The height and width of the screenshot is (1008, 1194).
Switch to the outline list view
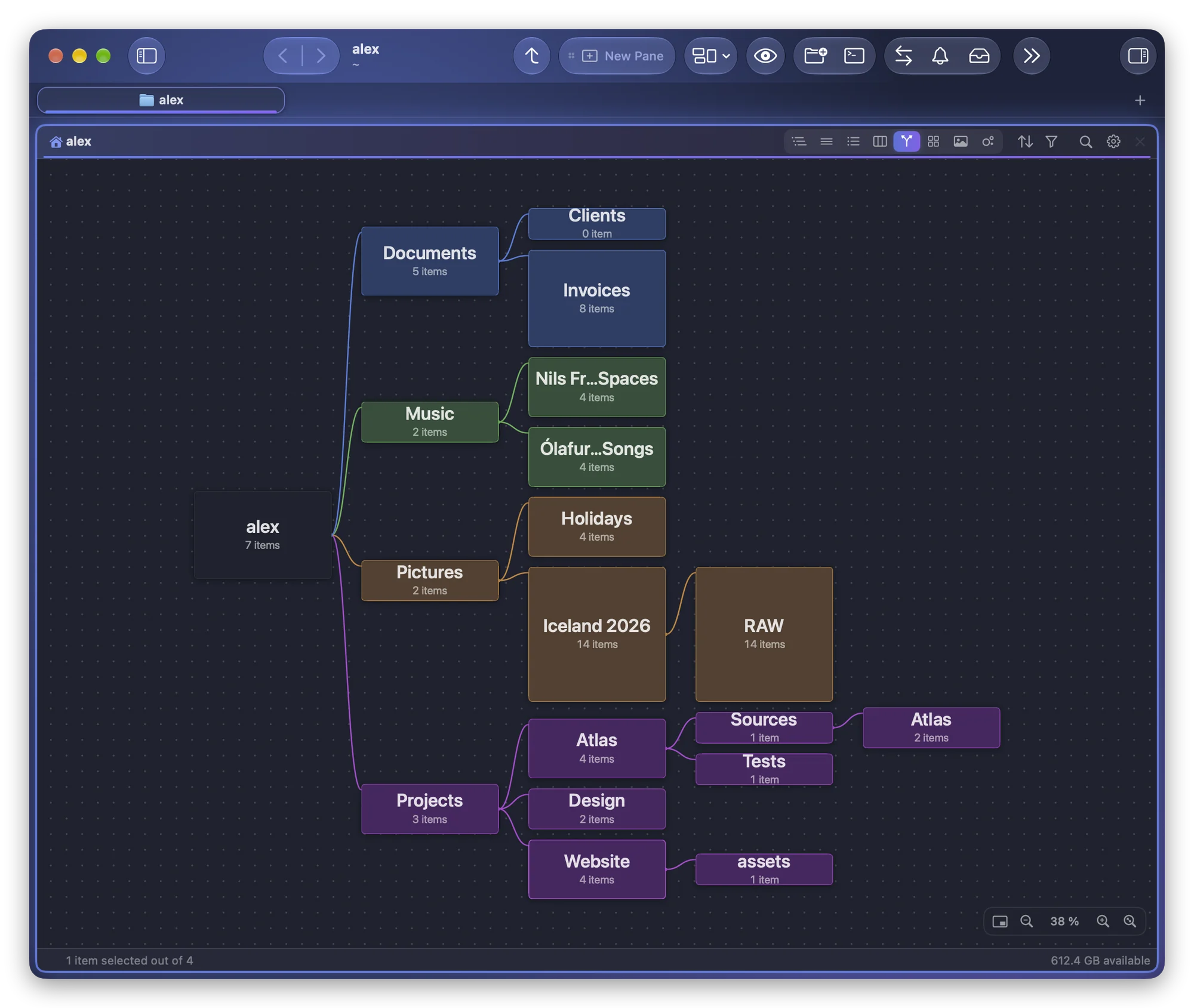[x=799, y=141]
